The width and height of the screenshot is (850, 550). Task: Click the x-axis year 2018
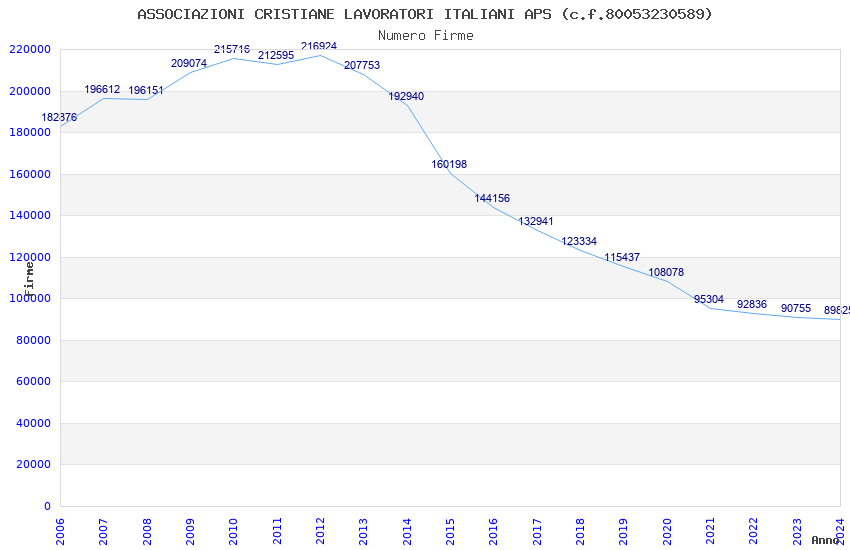581,532
